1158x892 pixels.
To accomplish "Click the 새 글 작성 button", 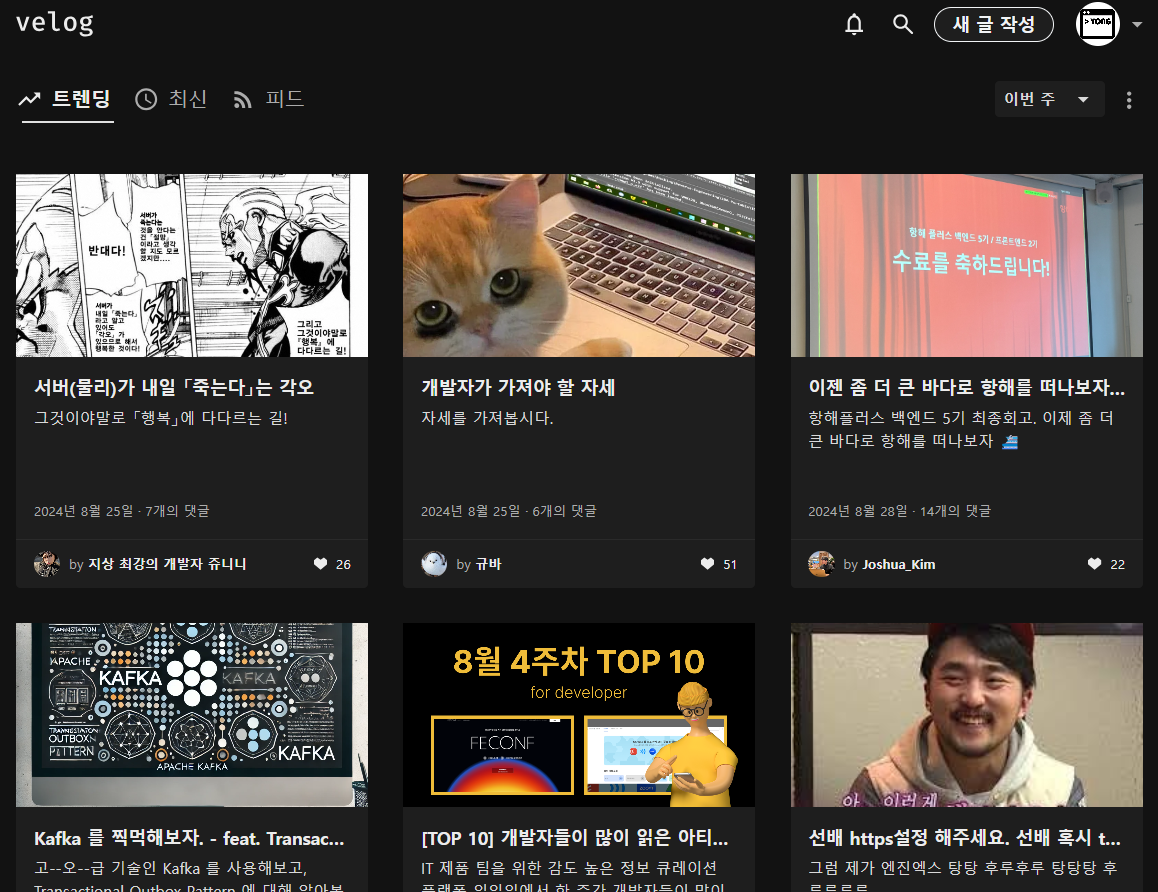I will [994, 24].
